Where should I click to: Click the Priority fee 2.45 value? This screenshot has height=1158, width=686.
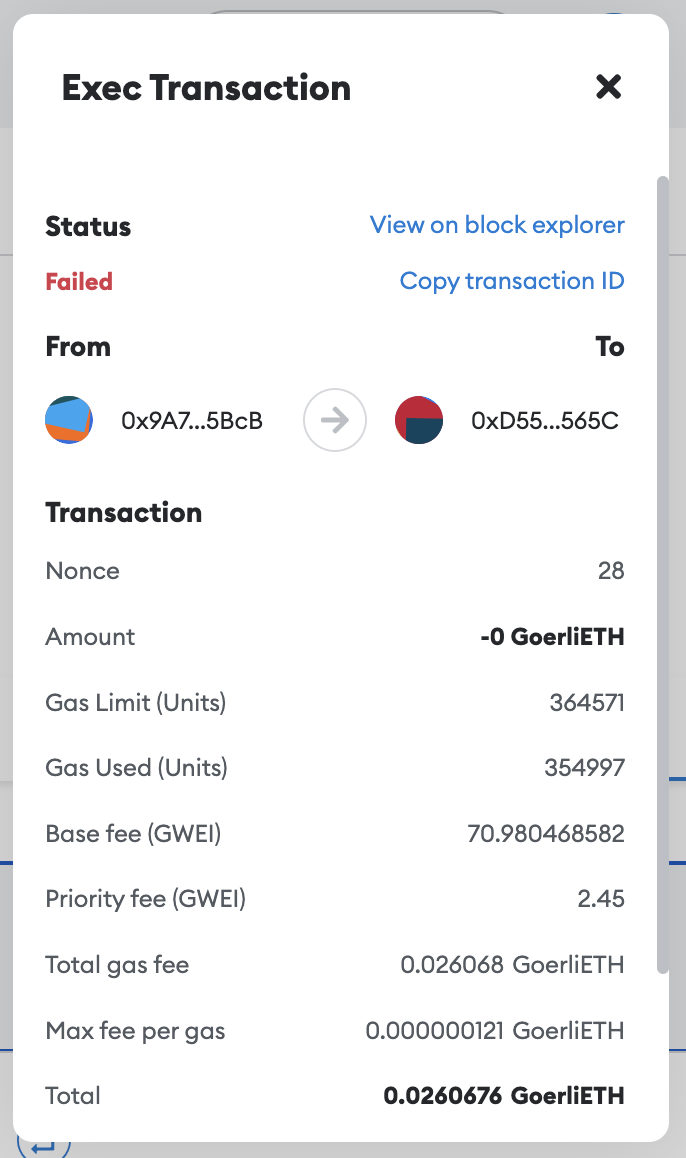(x=600, y=899)
